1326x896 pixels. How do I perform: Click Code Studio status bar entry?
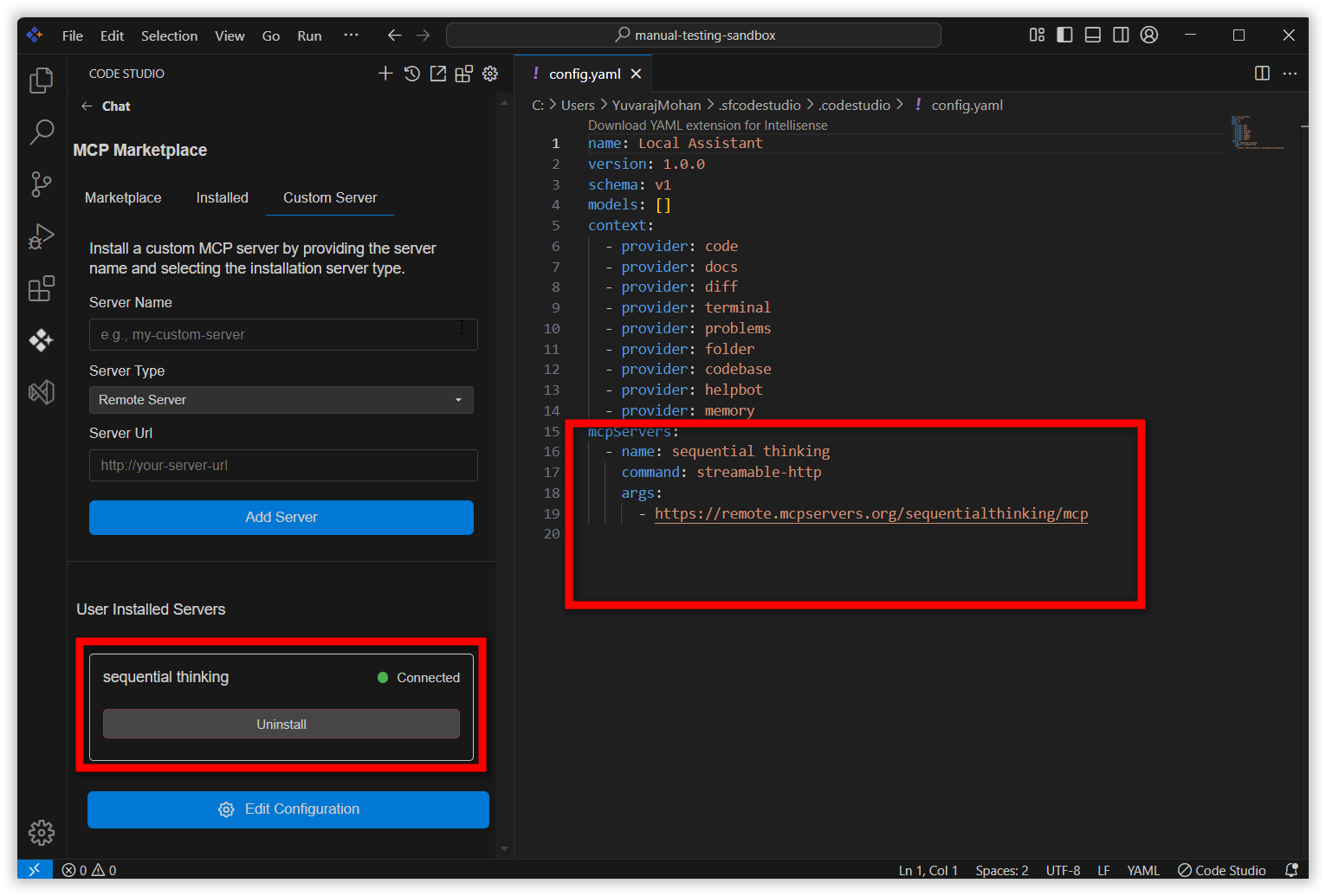(x=1221, y=870)
